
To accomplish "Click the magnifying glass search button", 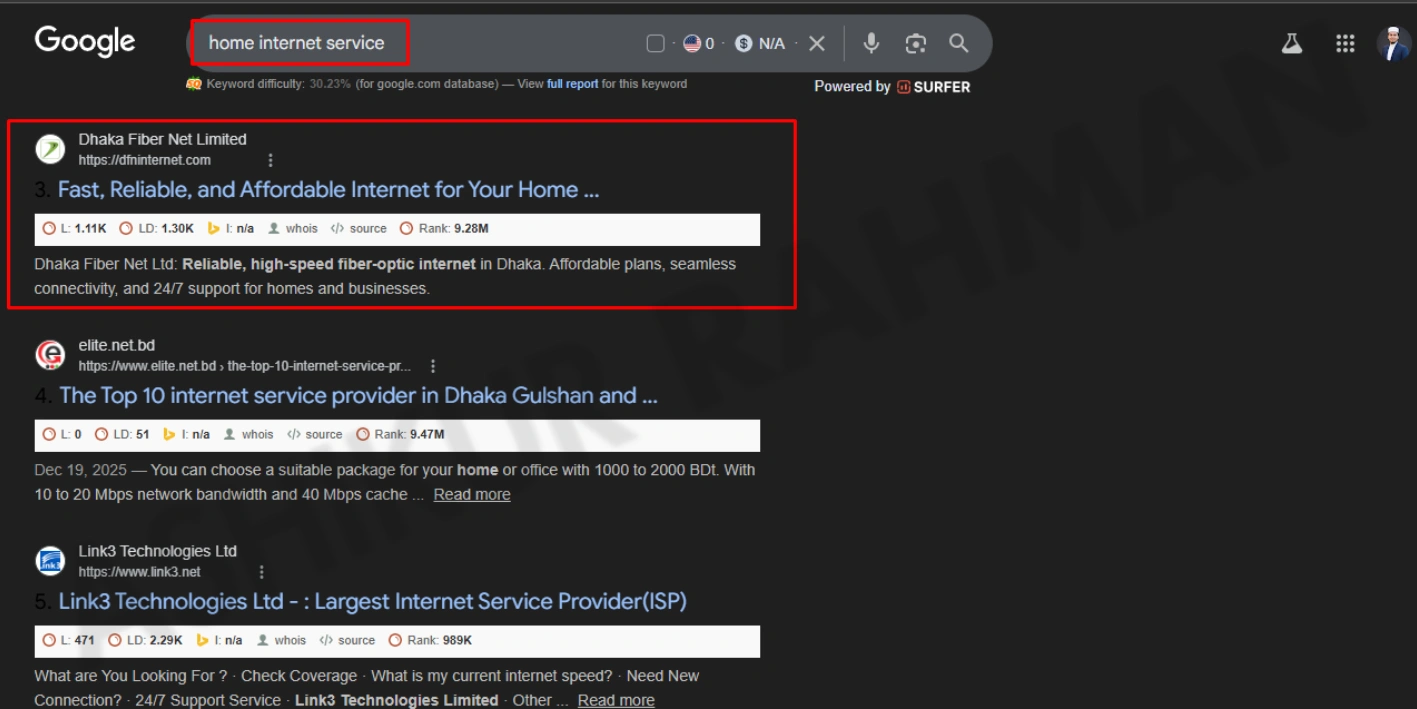I will (959, 43).
